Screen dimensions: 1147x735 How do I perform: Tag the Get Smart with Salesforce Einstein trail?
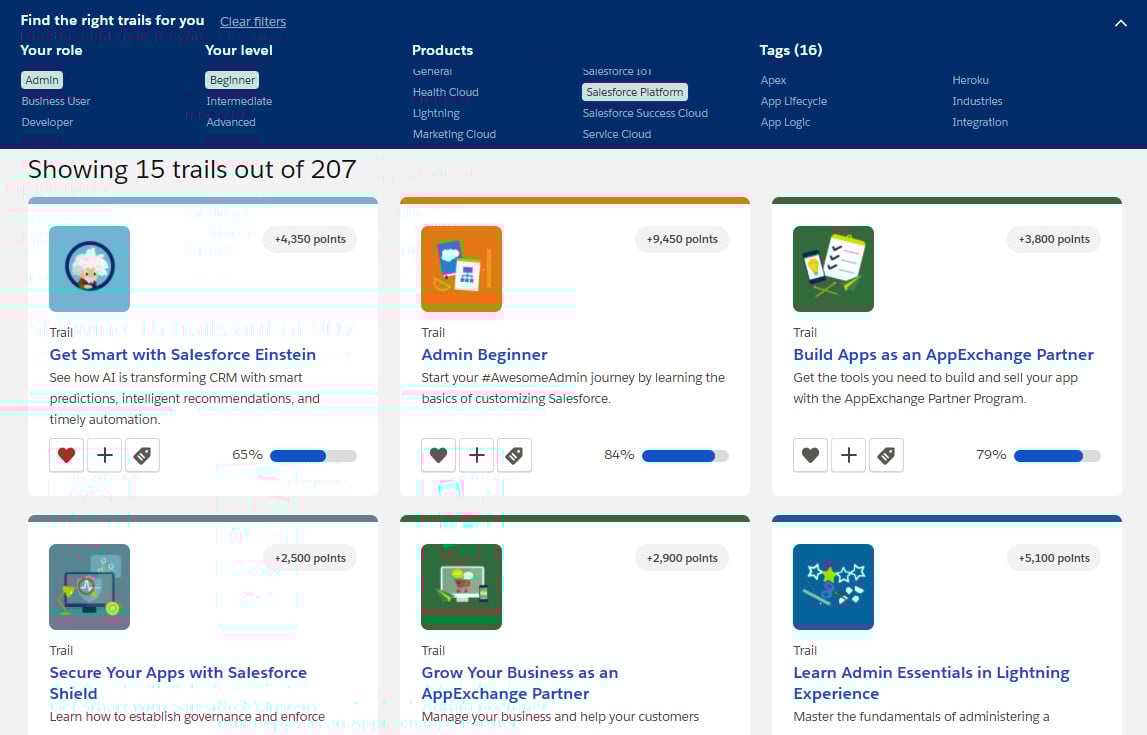tap(143, 455)
